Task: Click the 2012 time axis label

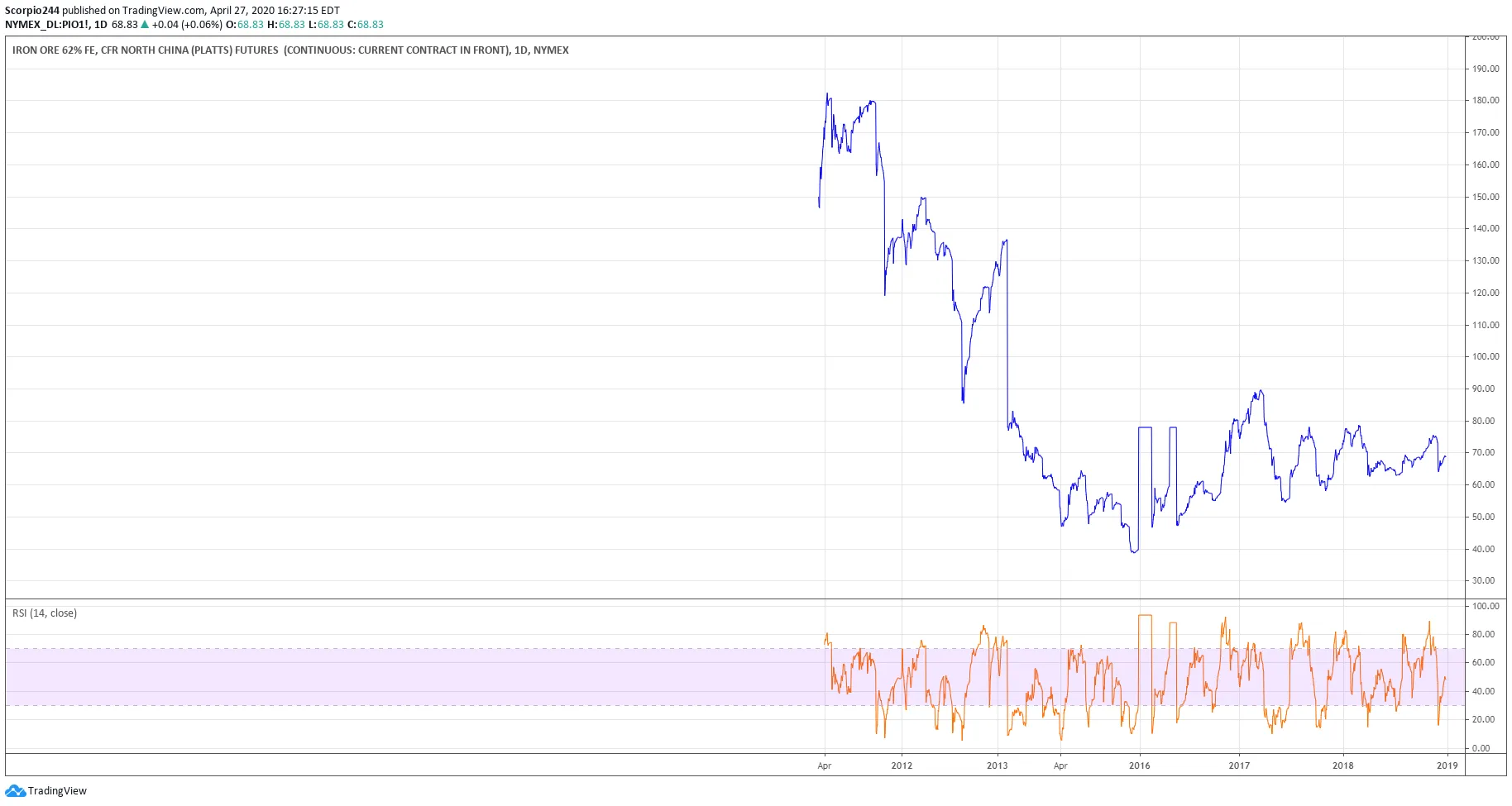Action: (902, 765)
